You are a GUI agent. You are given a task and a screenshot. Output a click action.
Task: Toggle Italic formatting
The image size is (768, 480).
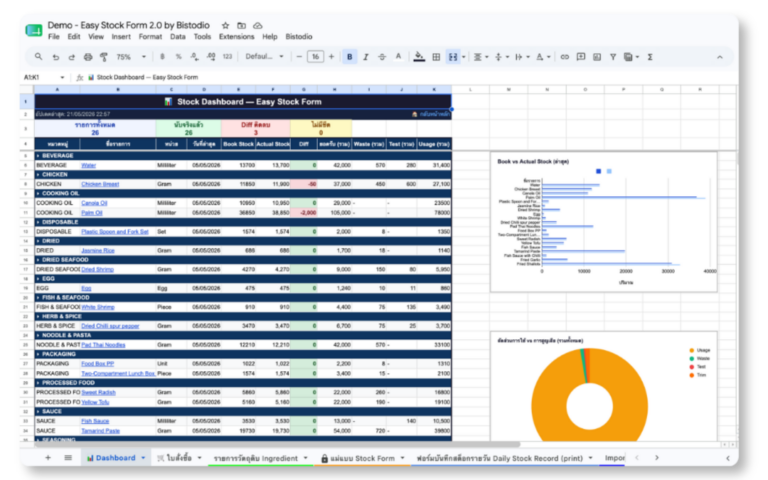tap(366, 57)
